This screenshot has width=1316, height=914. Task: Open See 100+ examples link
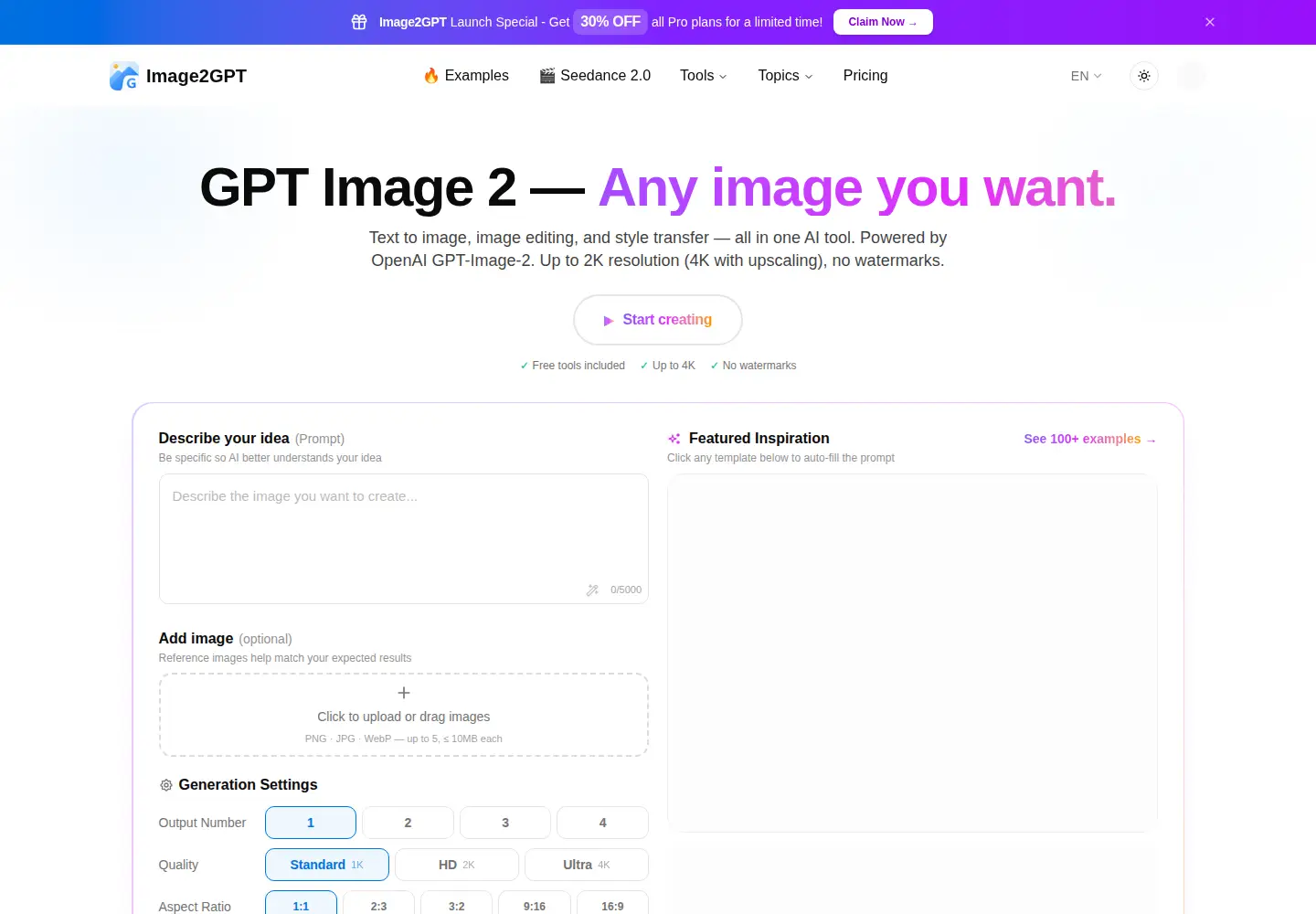1090,440
